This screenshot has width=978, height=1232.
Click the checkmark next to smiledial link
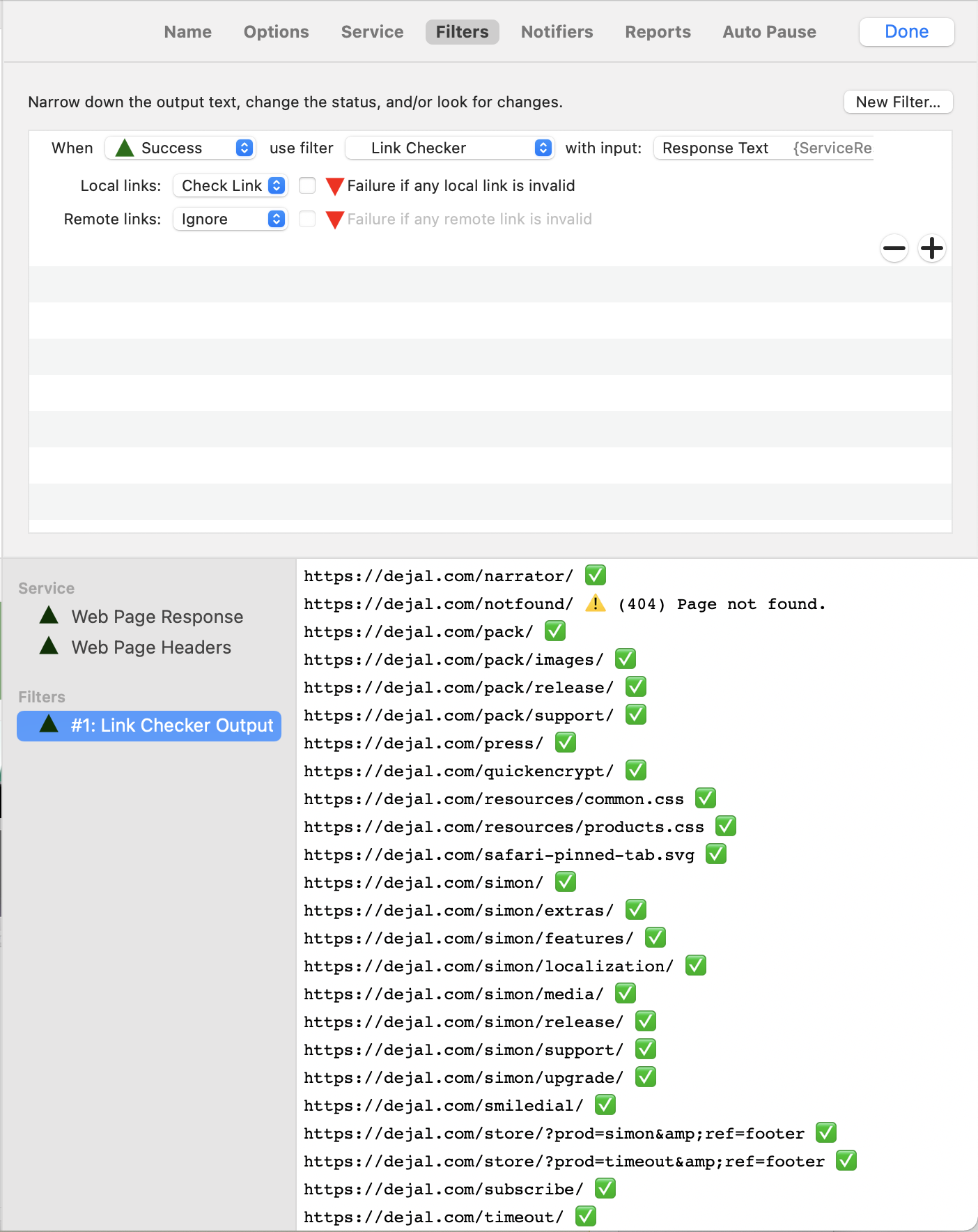point(605,1105)
